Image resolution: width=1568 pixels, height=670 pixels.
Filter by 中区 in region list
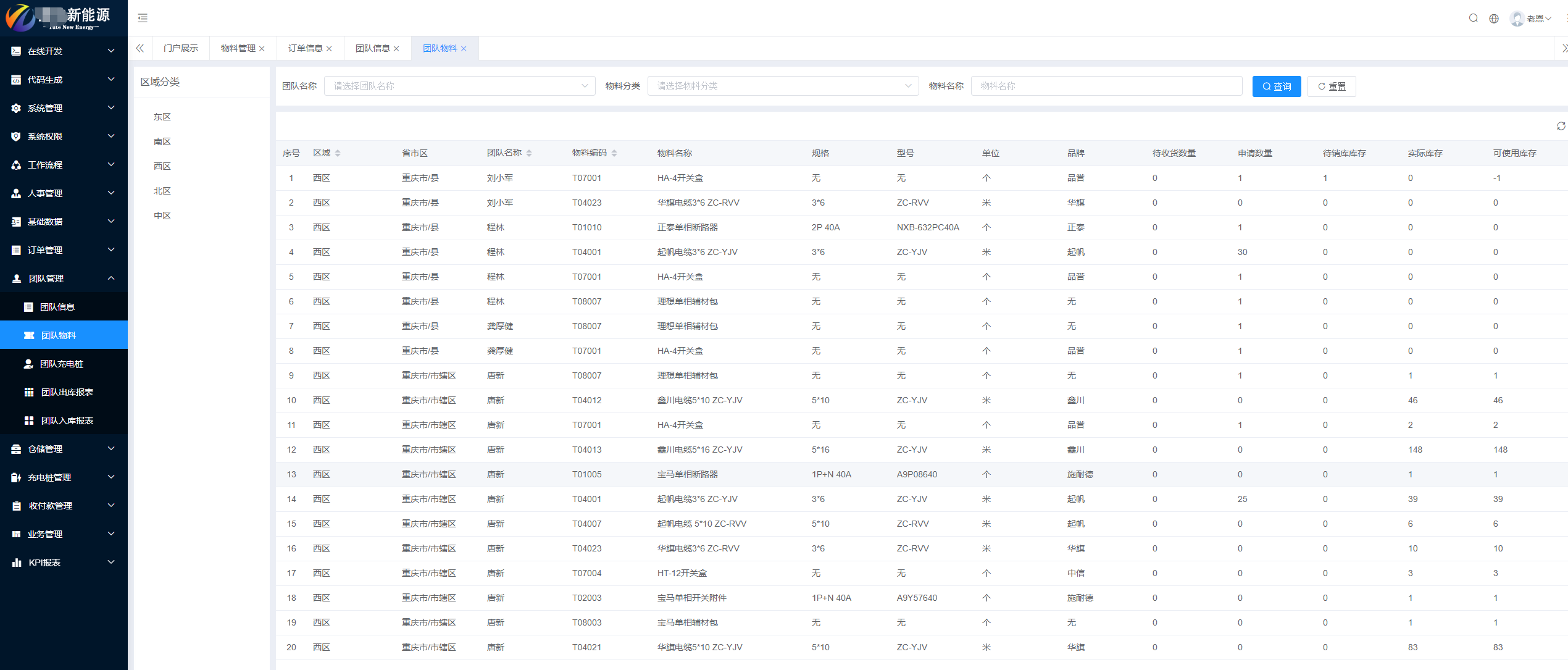click(162, 216)
